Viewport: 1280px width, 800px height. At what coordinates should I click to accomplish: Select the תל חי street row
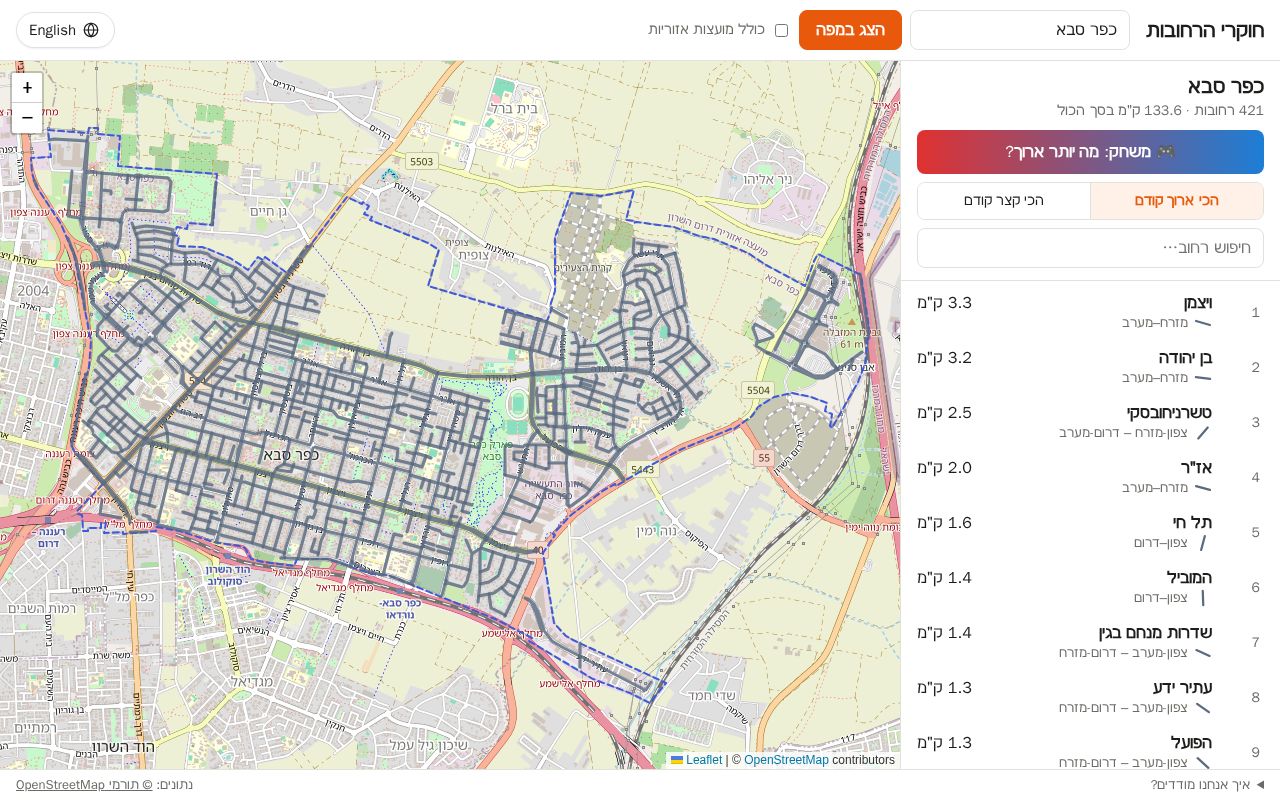click(x=1090, y=533)
